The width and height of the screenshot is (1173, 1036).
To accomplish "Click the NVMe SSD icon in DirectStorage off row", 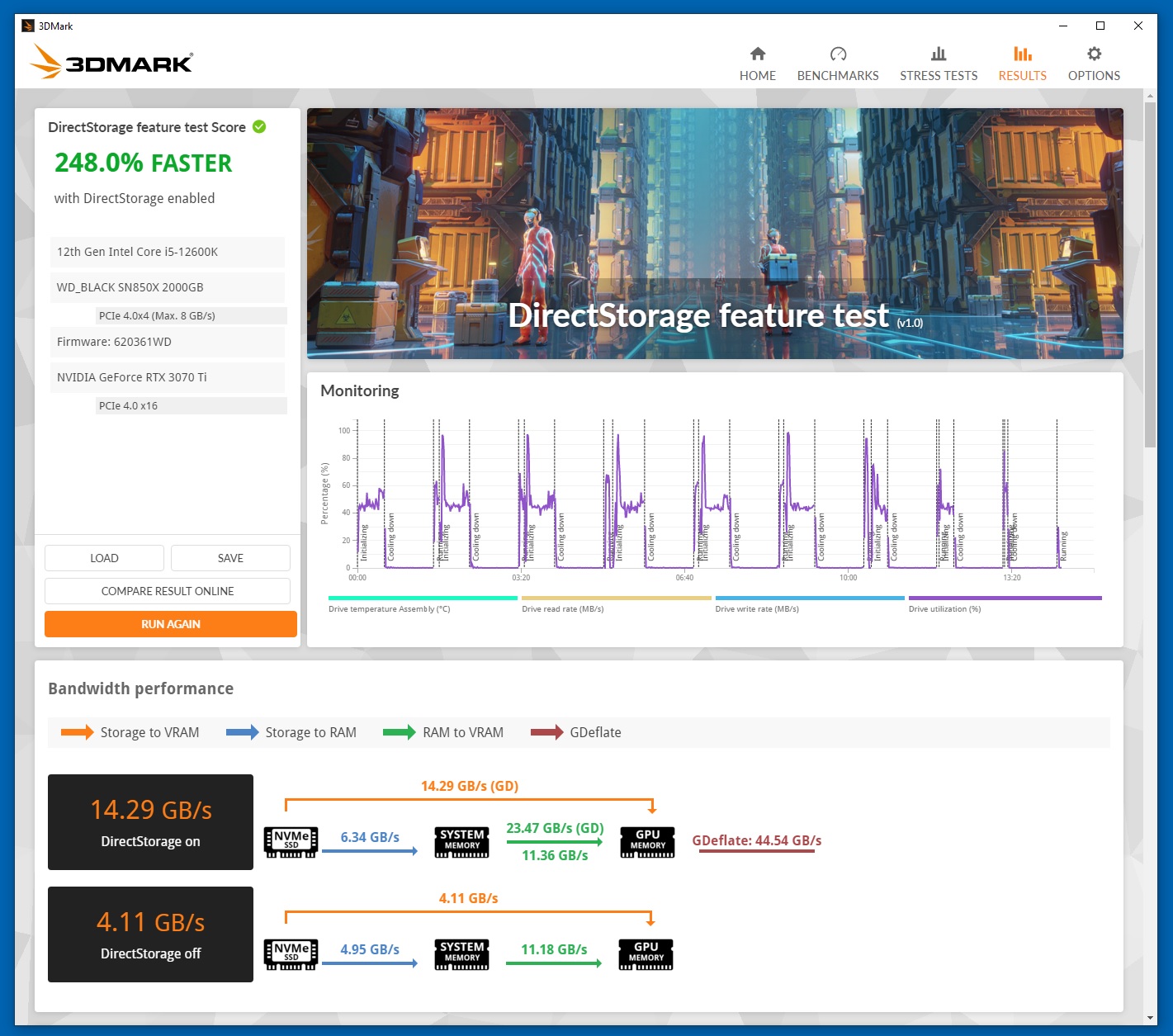I will click(291, 954).
